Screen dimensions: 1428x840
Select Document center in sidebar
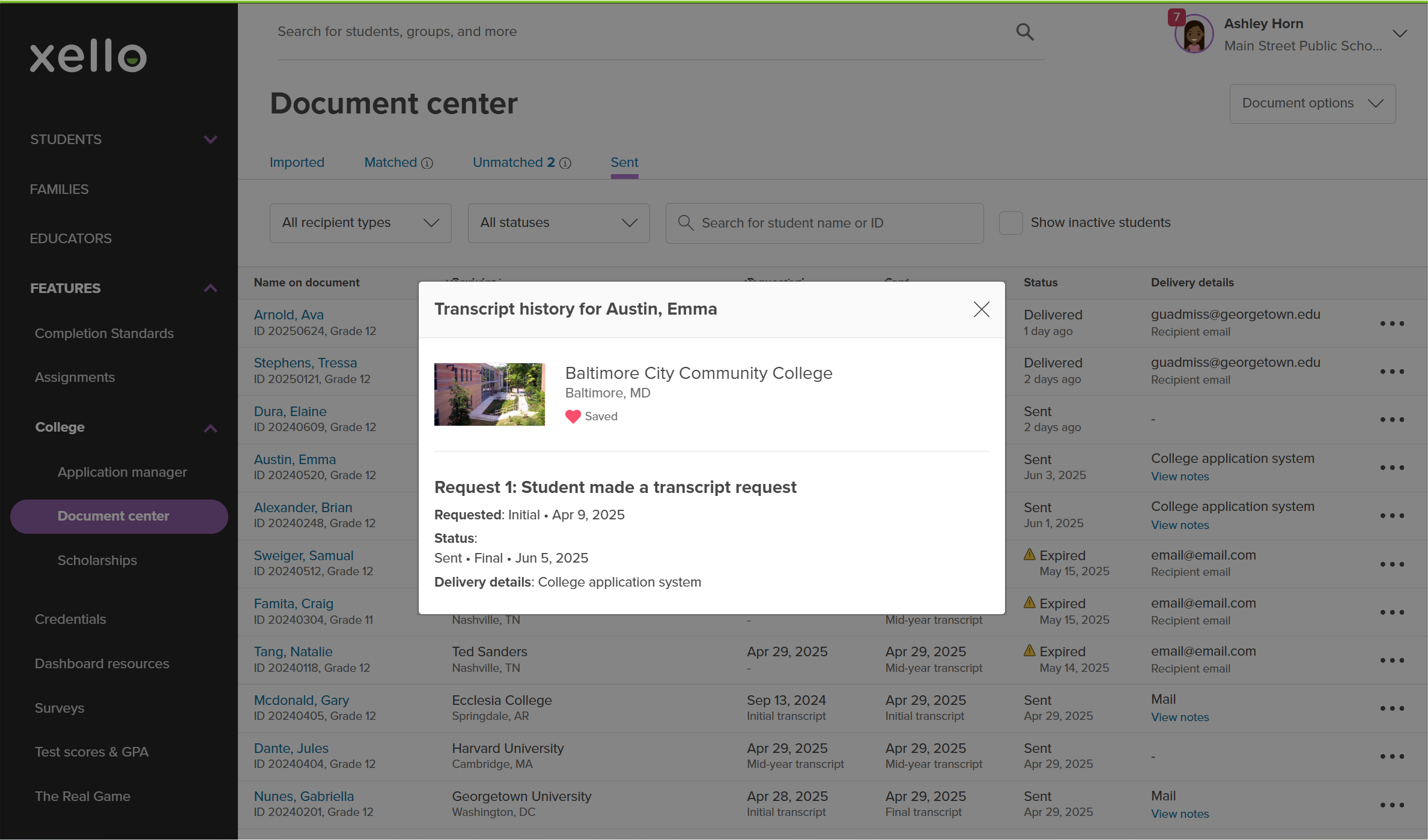tap(119, 516)
